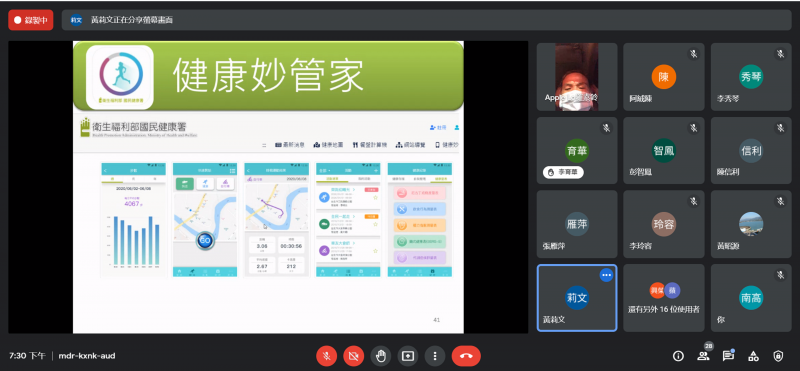The image size is (800, 371).
Task: Click the small 莉文 avatar in the top banner
Action: (77, 20)
